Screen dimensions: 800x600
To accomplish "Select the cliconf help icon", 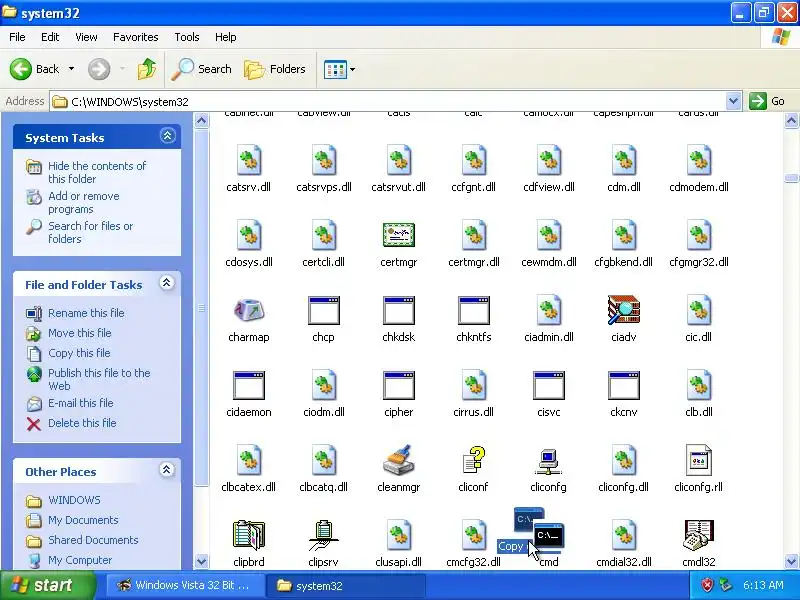I will pyautogui.click(x=473, y=460).
